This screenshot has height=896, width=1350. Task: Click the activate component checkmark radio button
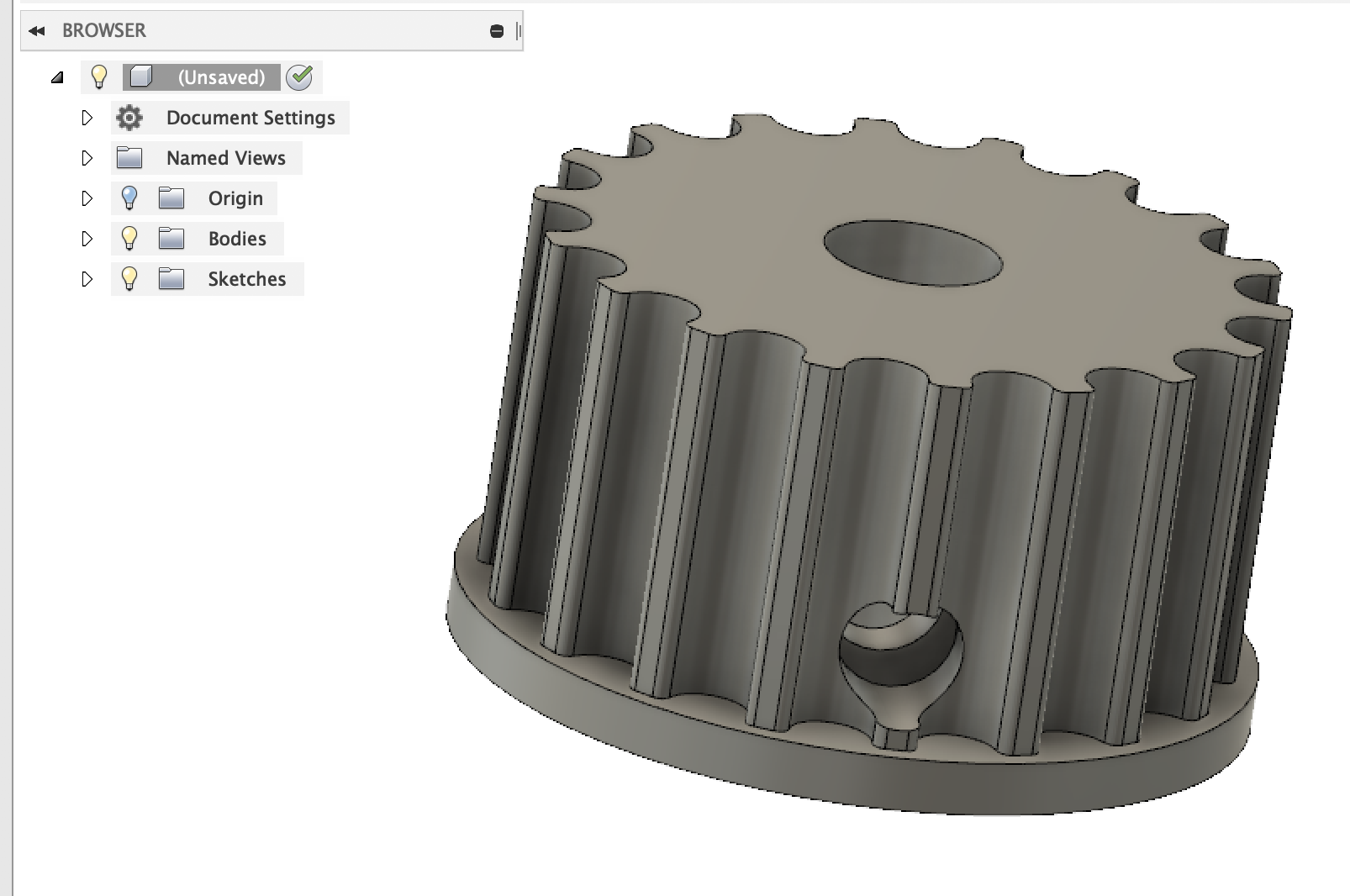[x=299, y=77]
